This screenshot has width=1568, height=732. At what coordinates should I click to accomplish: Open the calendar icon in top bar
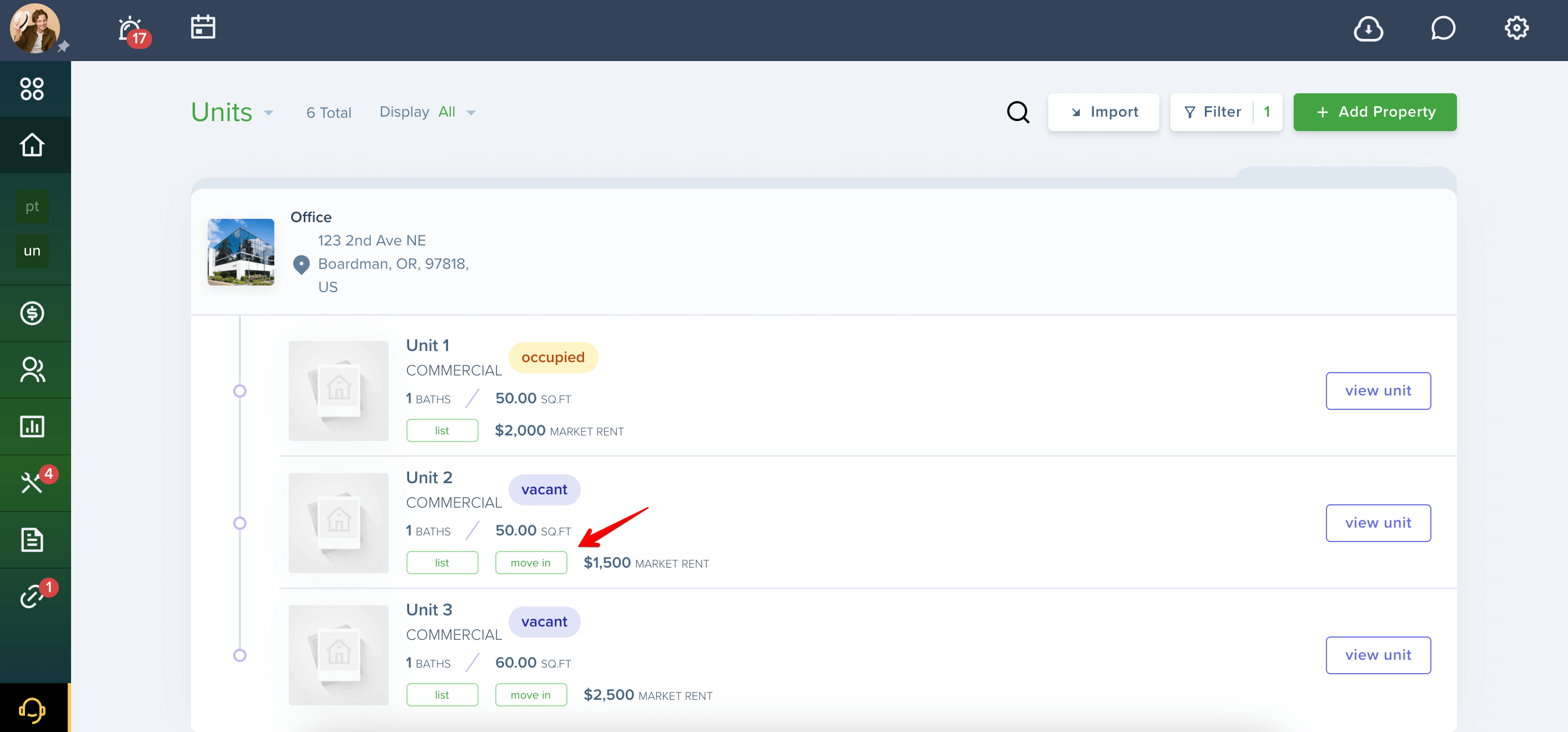pos(203,27)
